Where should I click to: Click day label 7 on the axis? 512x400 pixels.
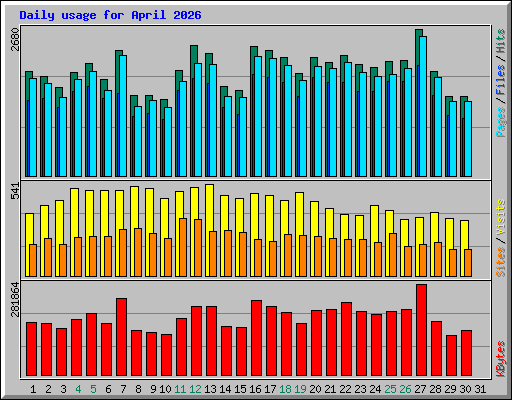123,389
